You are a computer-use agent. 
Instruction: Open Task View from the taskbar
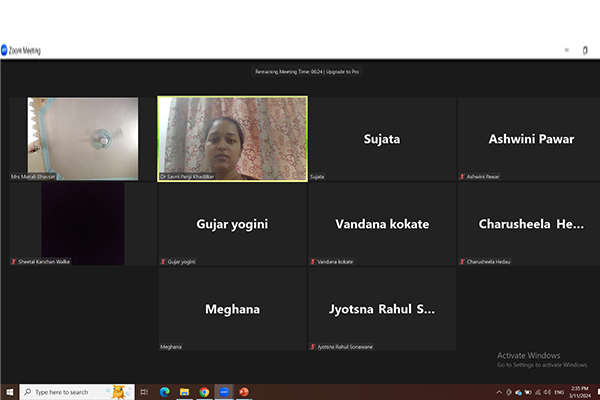click(145, 392)
